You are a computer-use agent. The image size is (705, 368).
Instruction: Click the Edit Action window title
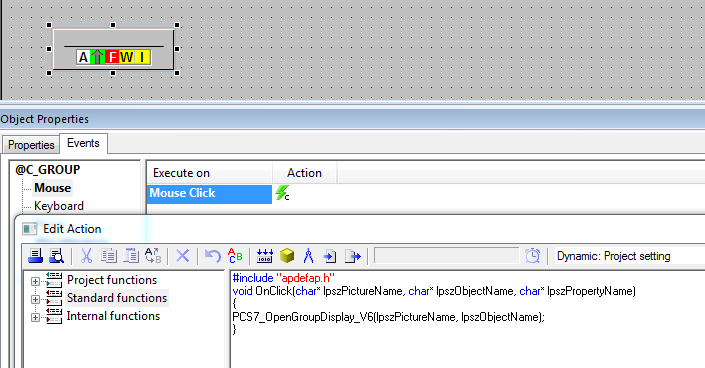tap(72, 229)
